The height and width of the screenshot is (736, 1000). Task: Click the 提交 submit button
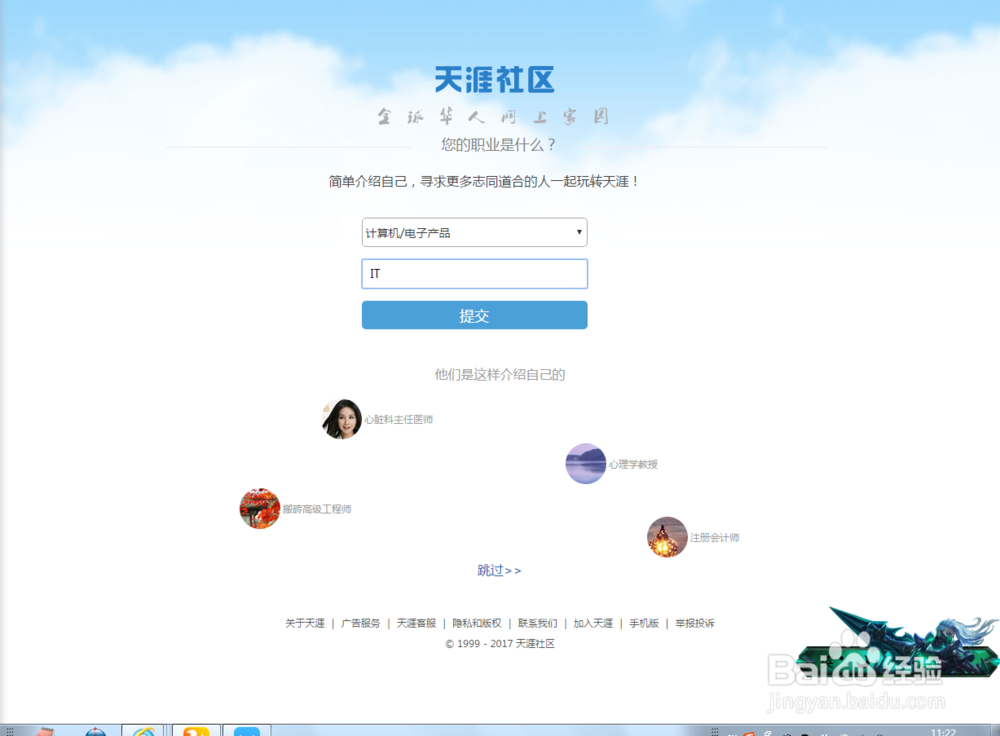click(x=474, y=315)
